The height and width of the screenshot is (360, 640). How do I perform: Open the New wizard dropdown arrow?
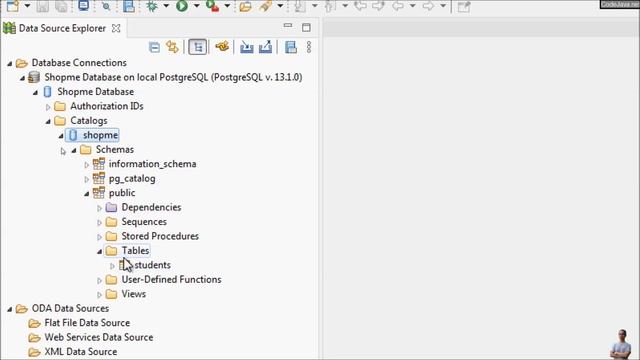[x=27, y=6]
